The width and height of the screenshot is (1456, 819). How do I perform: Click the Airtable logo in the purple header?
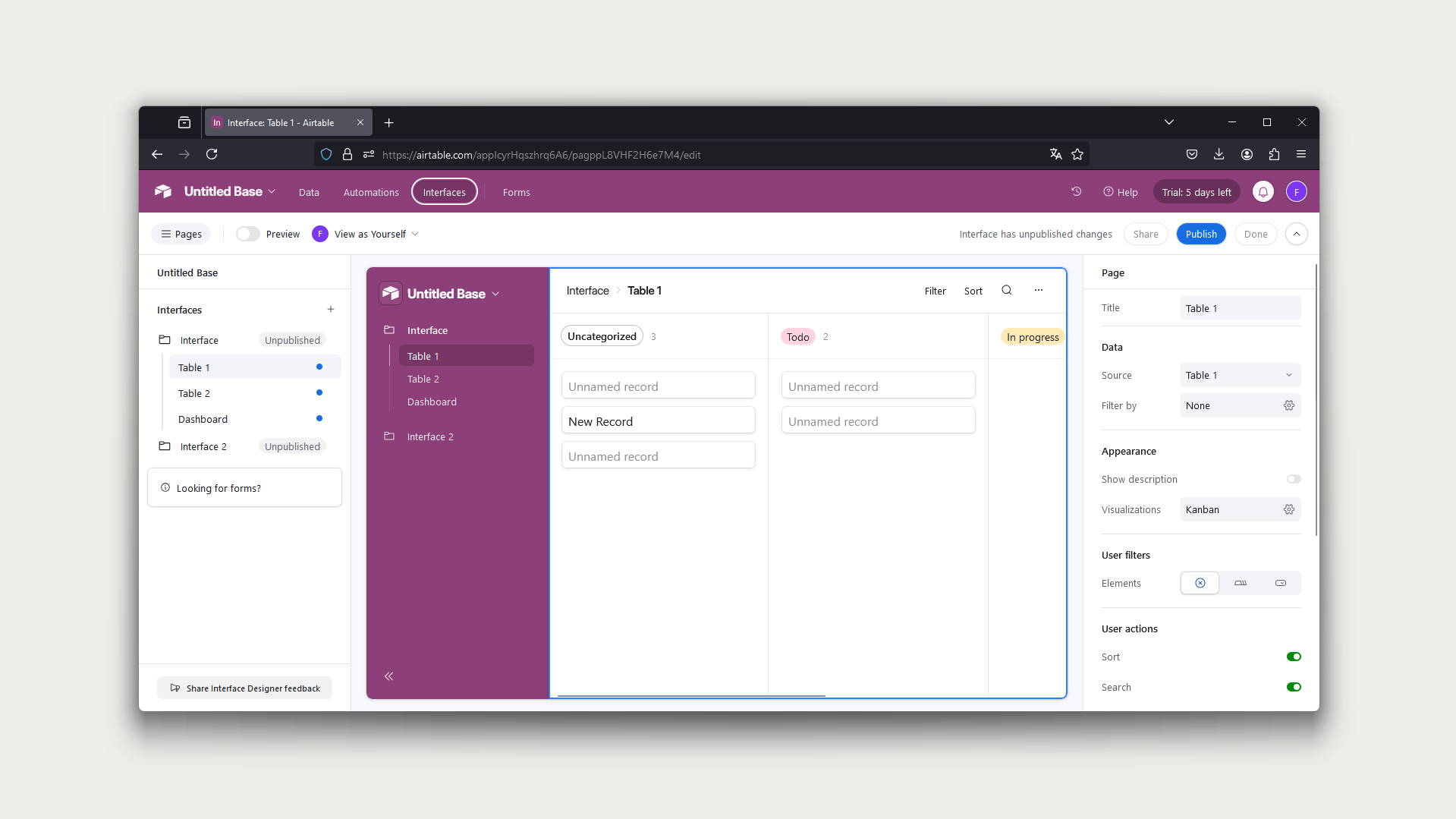point(163,191)
